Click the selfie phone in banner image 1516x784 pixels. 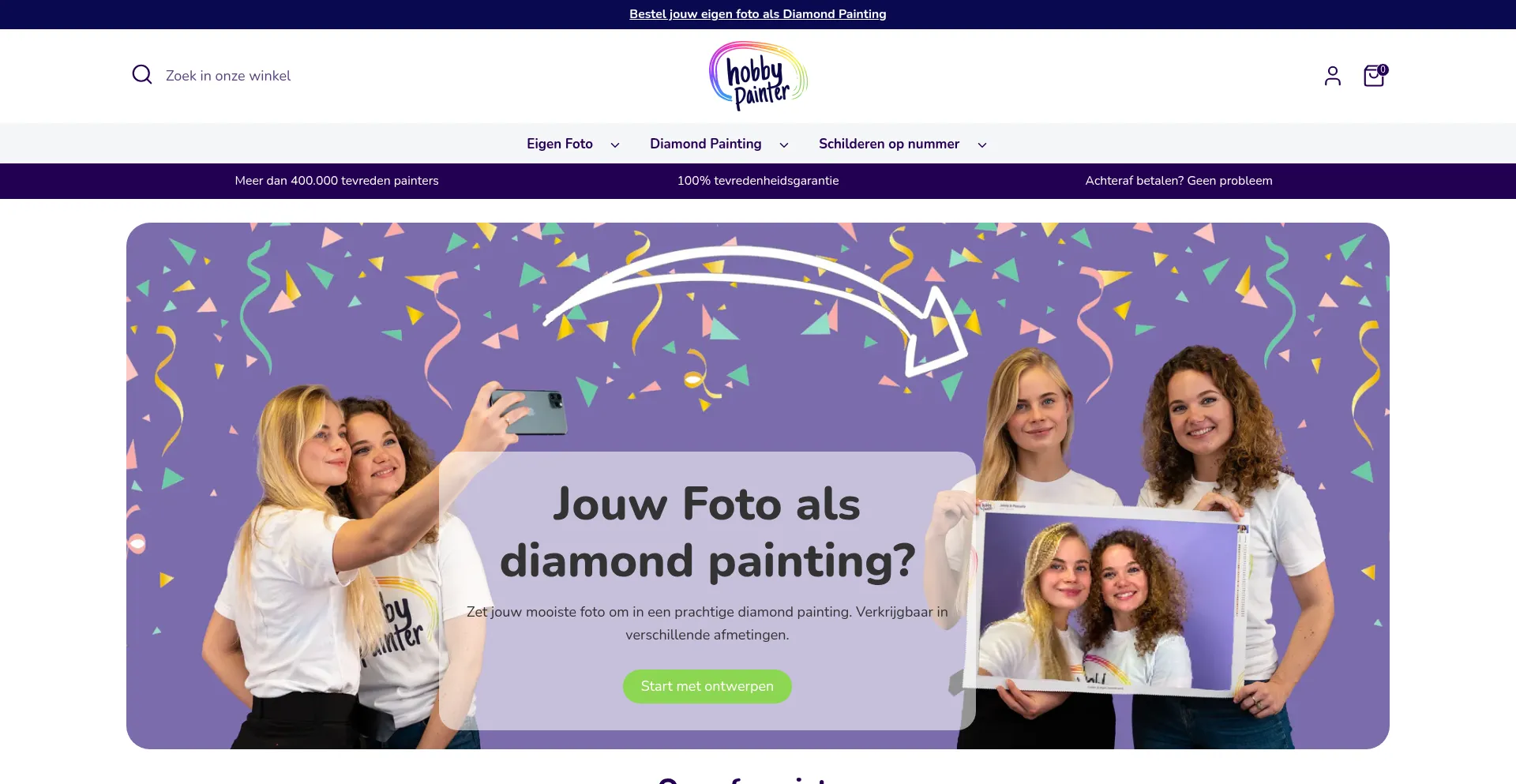pyautogui.click(x=527, y=411)
